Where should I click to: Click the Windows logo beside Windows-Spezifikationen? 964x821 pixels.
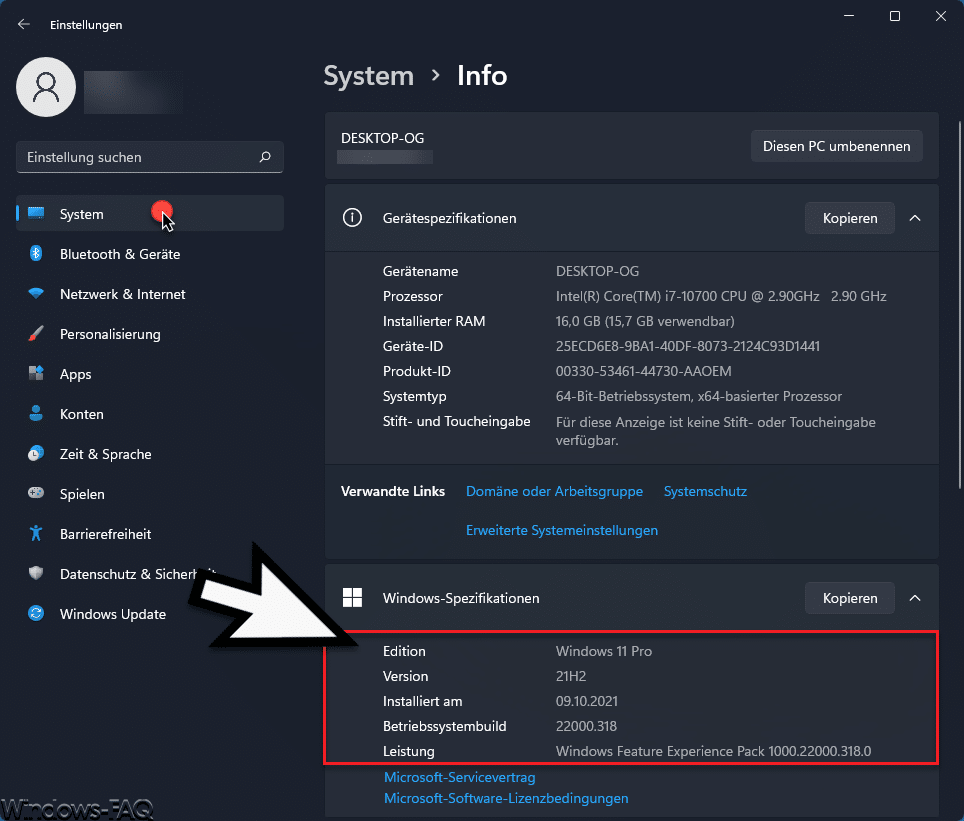point(352,598)
